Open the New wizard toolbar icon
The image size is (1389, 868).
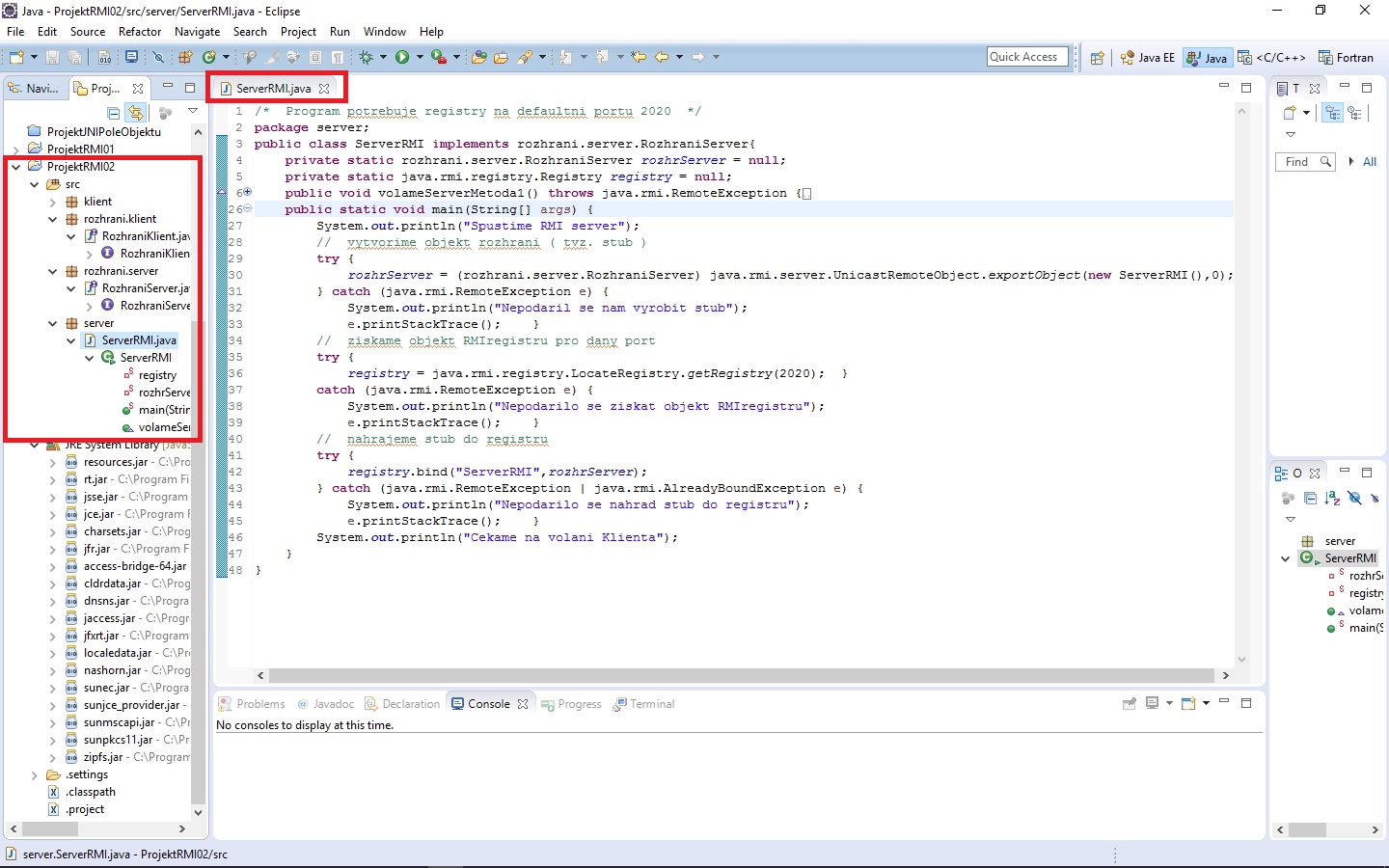(x=16, y=57)
